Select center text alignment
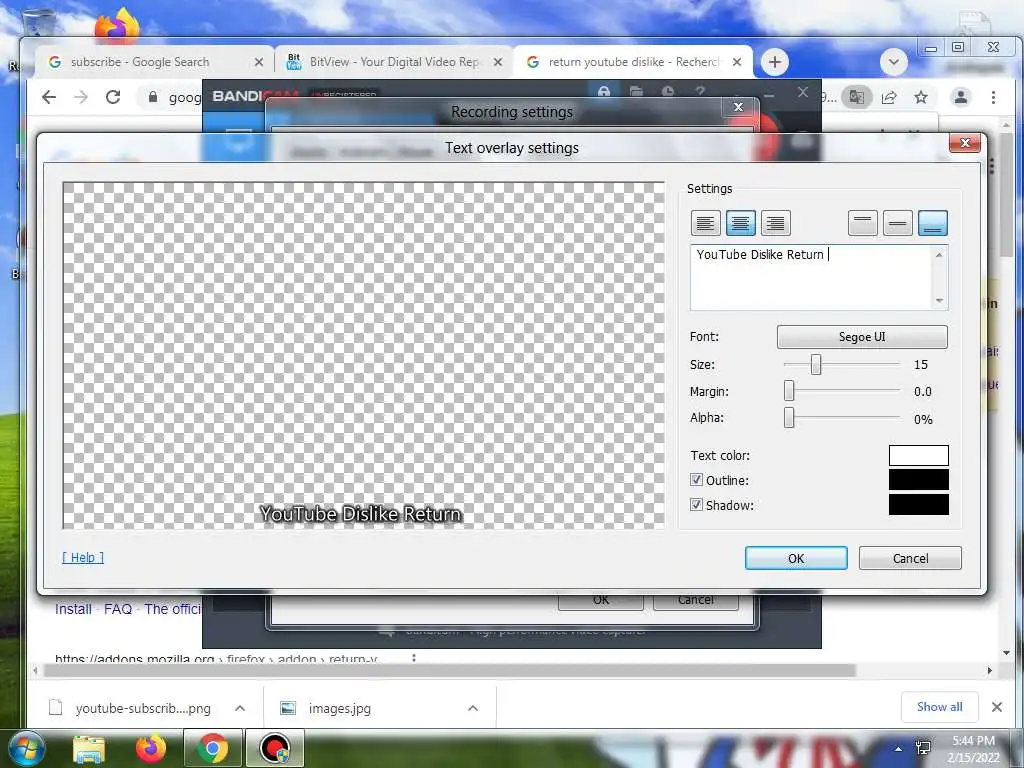 740,223
